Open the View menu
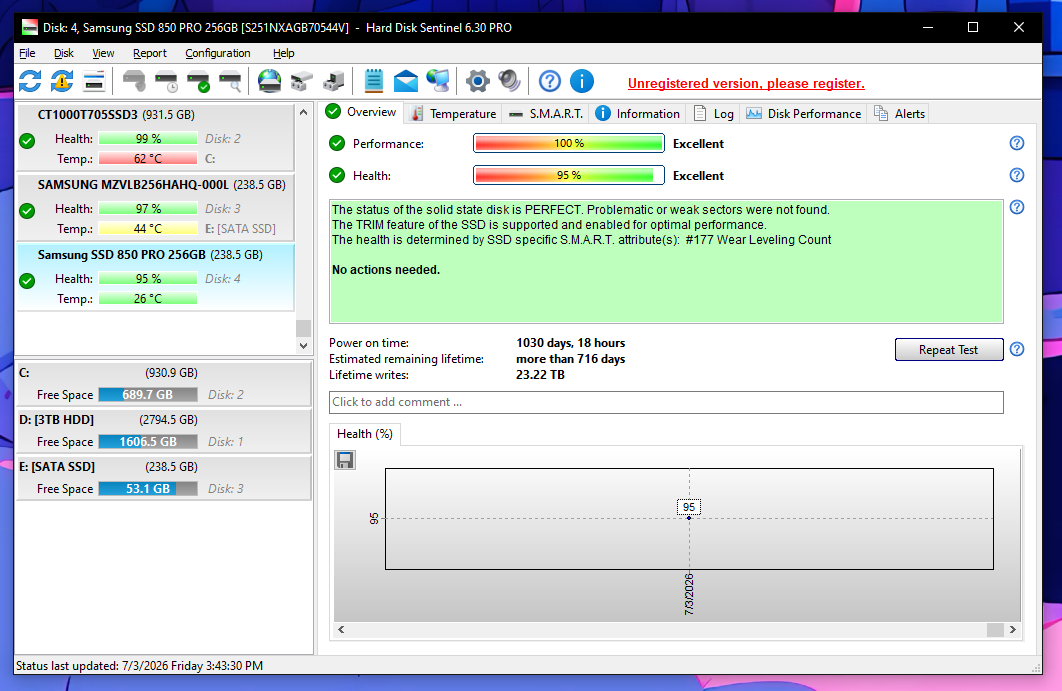 pos(103,53)
